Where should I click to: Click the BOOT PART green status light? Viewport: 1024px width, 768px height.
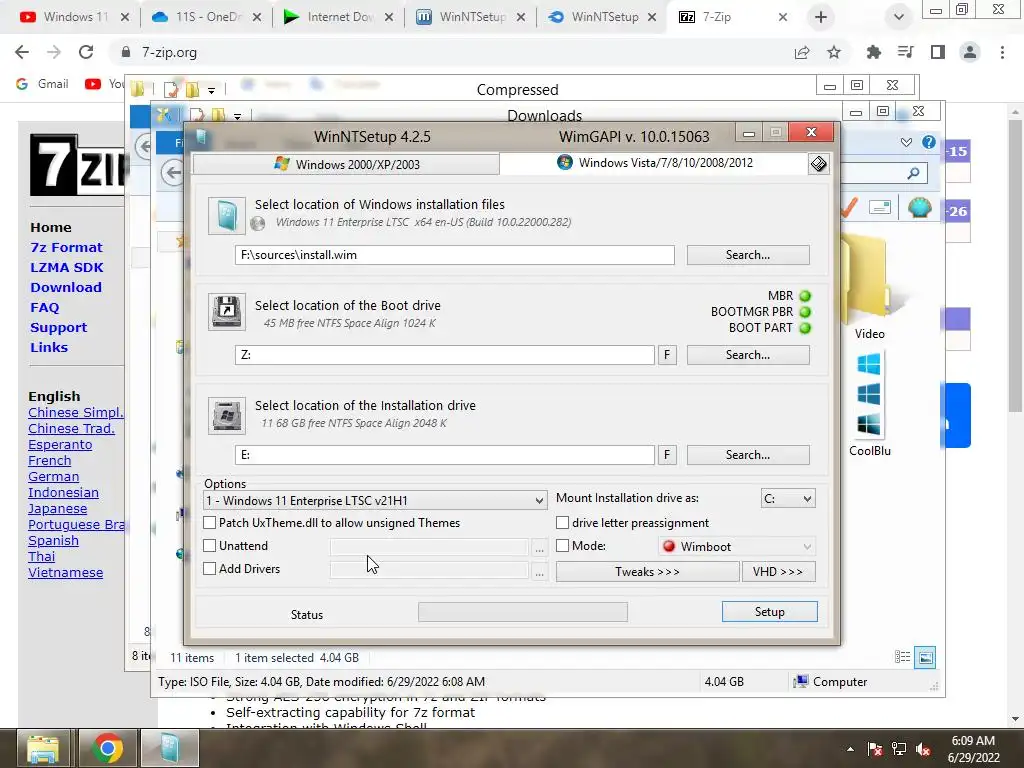[805, 328]
